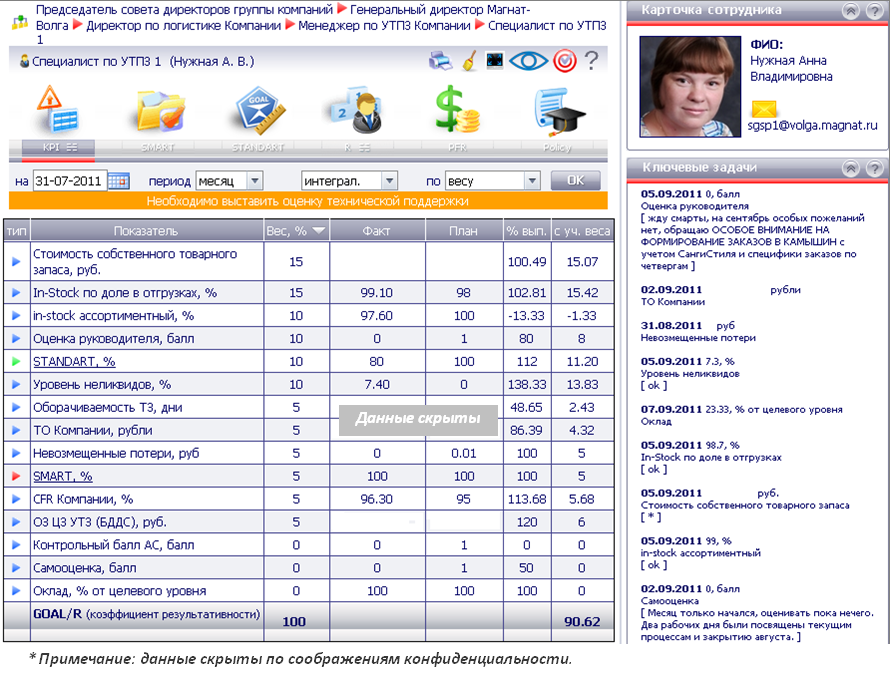This screenshot has height=676, width=896.
Task: Open the Policy graduation cap icon
Action: (558, 111)
